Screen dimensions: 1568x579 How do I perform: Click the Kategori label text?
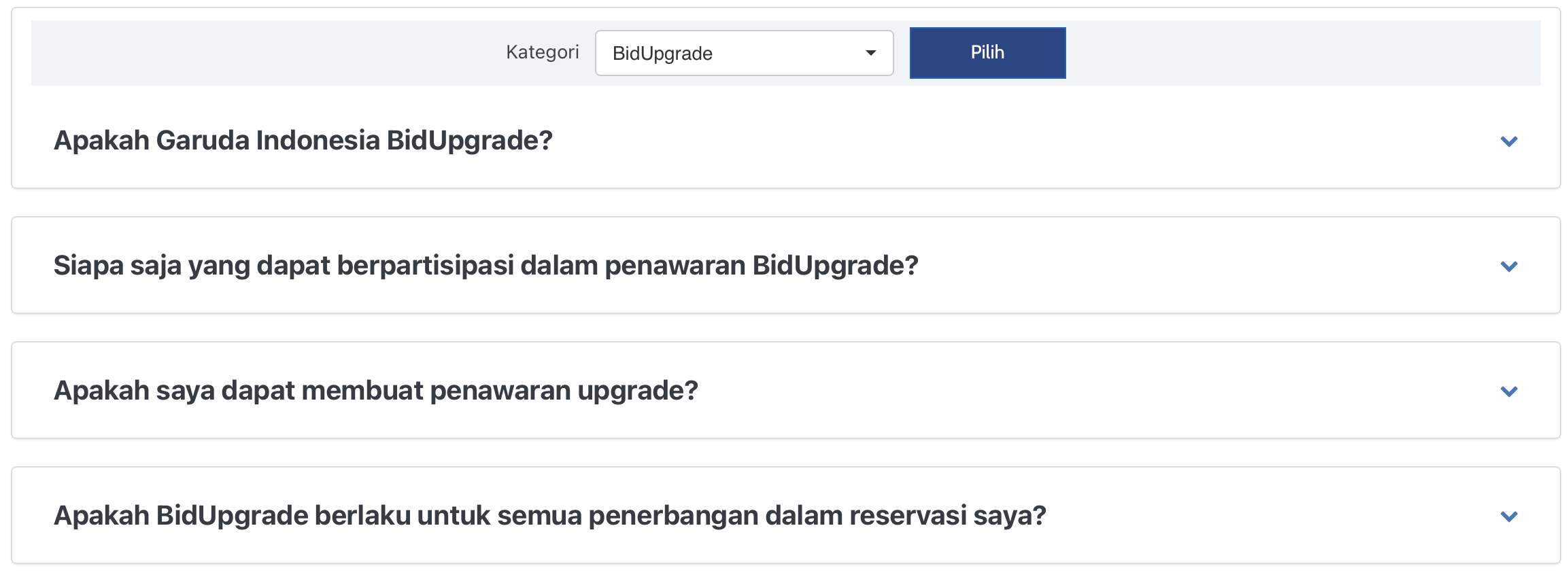click(542, 52)
